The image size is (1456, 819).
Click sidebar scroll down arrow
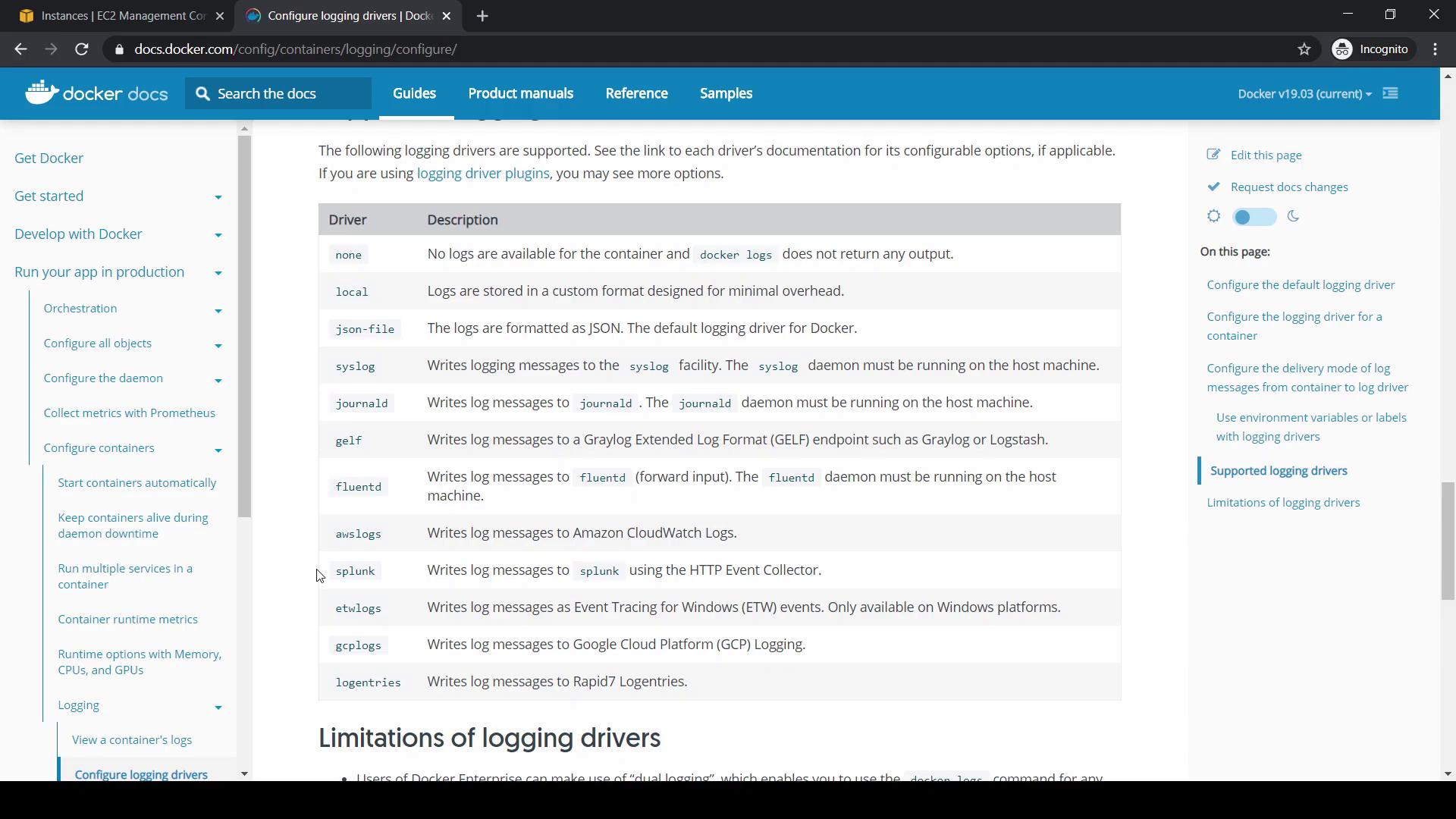click(244, 773)
